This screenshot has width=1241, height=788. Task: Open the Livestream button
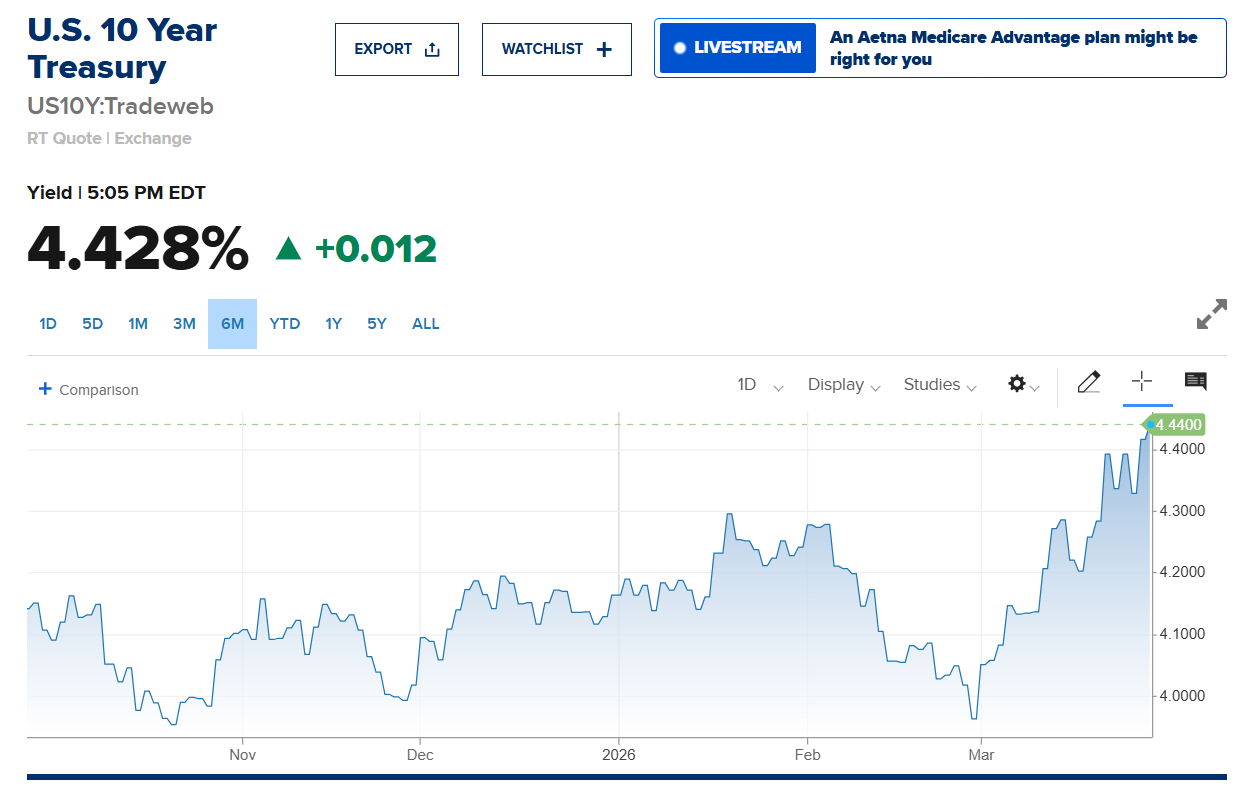coord(738,48)
